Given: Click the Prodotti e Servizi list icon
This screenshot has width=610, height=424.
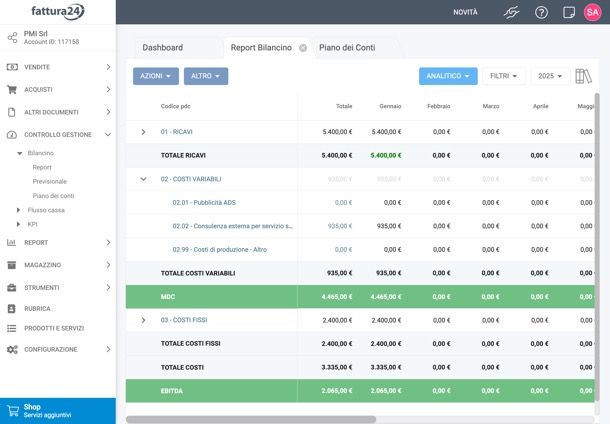Looking at the screenshot, I should tap(12, 328).
